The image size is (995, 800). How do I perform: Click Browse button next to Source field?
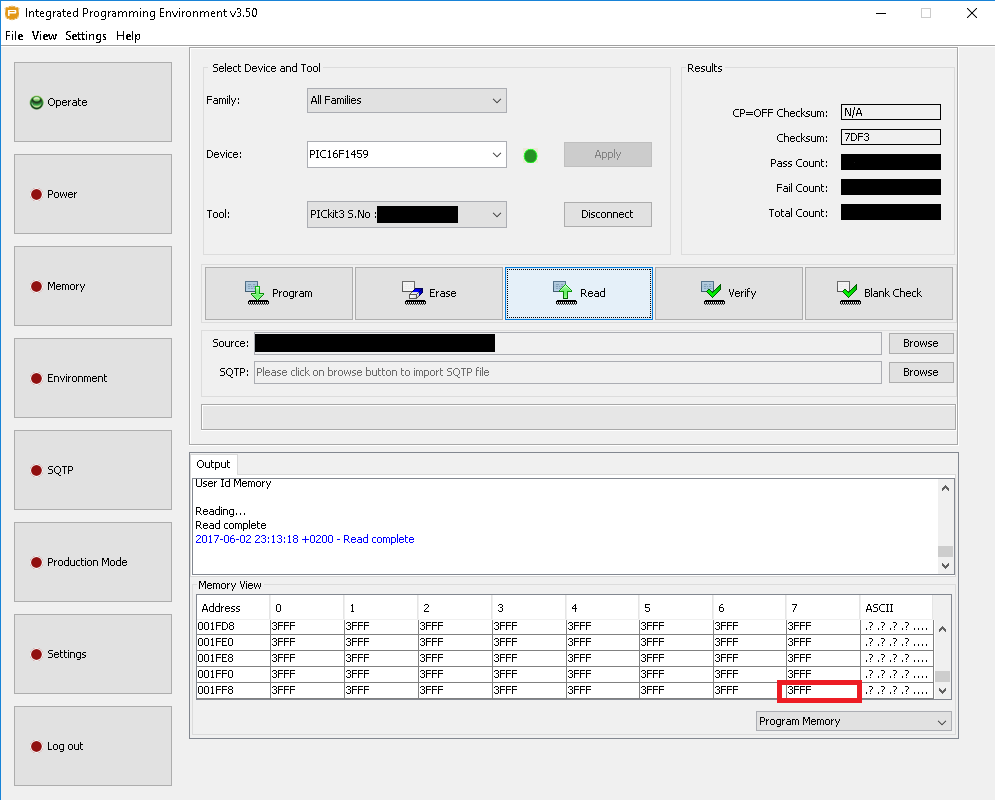point(921,343)
